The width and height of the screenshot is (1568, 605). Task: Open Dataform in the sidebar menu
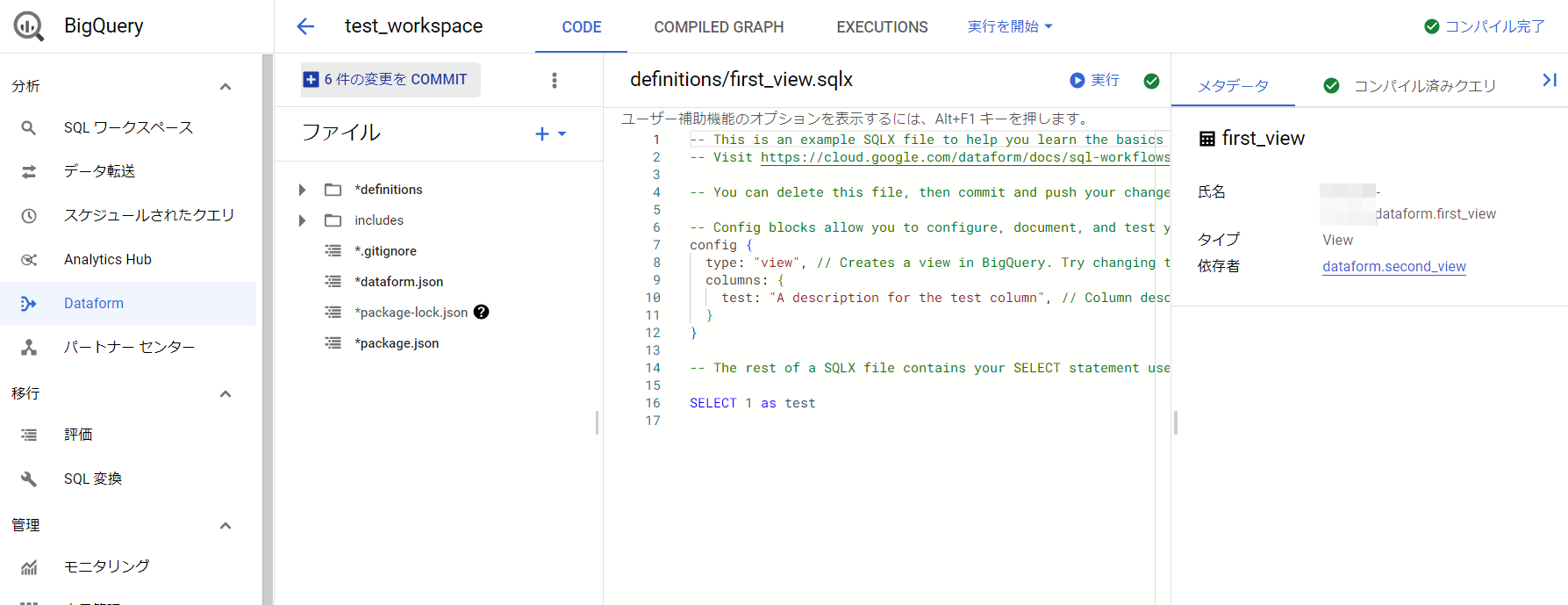(128, 304)
